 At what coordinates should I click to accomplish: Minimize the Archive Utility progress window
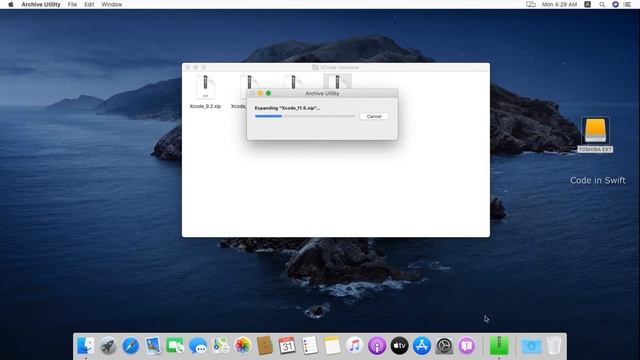tap(260, 93)
